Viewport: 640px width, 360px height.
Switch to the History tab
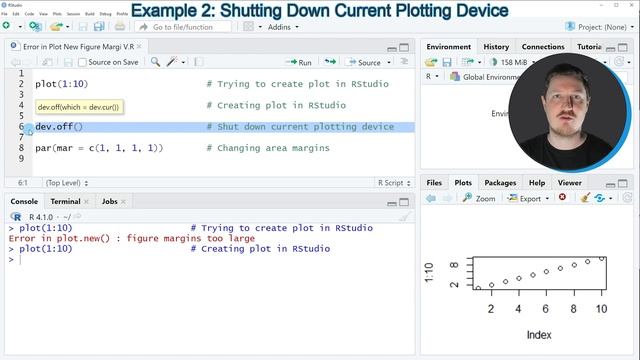(496, 47)
